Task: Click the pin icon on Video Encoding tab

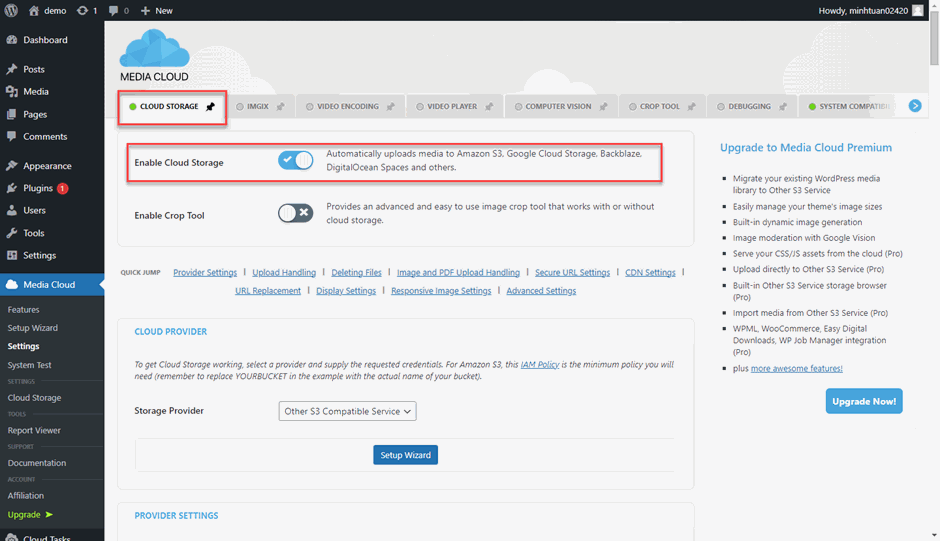Action: [x=391, y=107]
